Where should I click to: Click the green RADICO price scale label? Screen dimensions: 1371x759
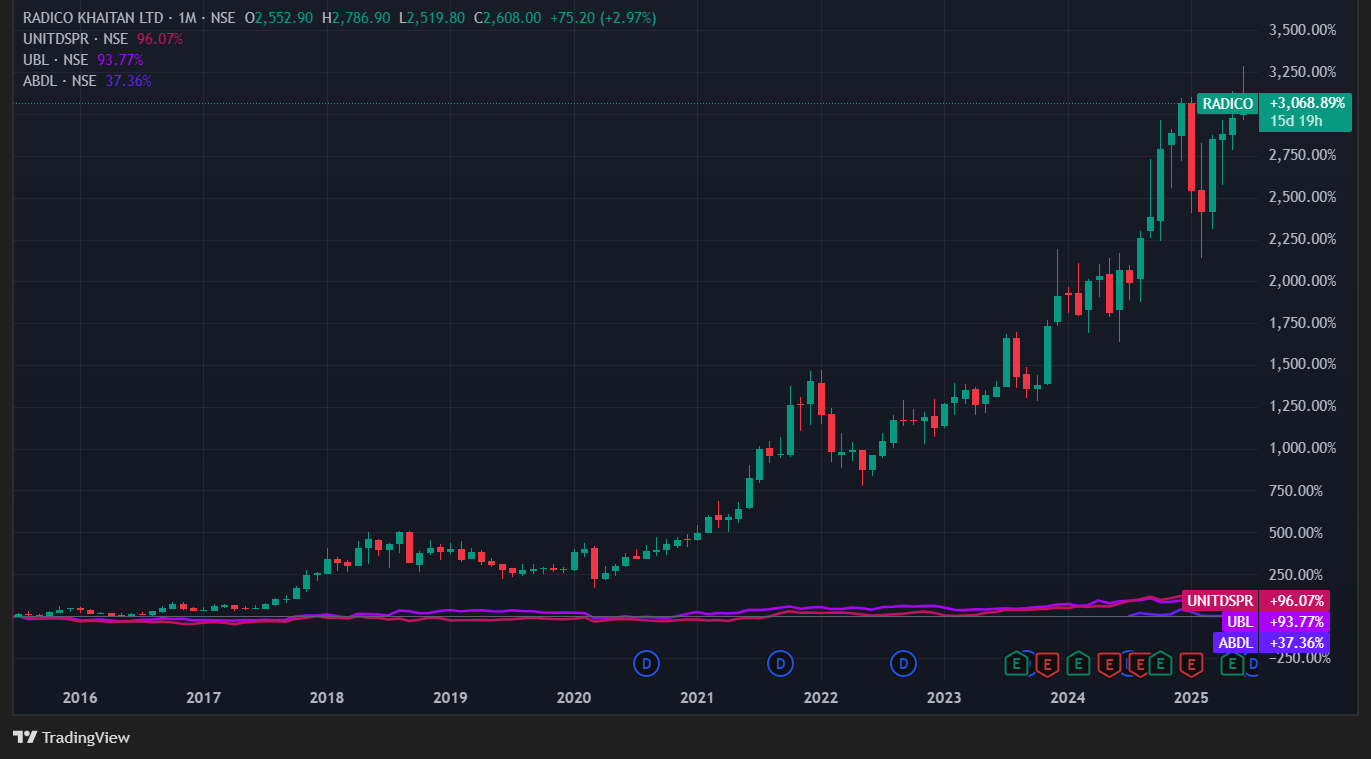(1227, 103)
